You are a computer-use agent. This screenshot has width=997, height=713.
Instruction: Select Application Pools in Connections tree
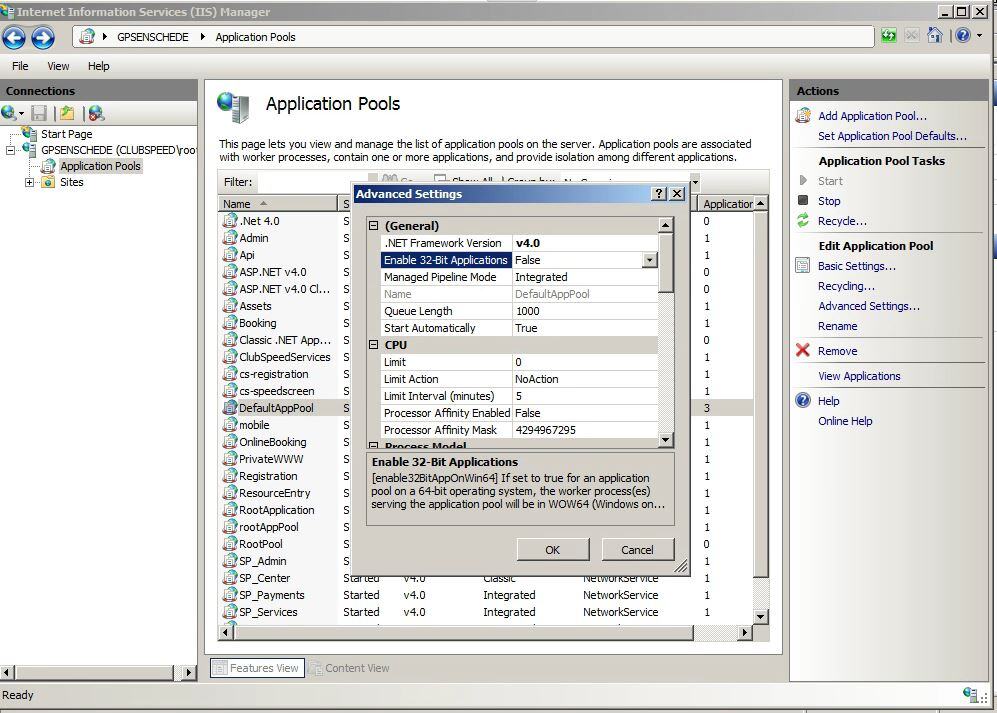[100, 166]
